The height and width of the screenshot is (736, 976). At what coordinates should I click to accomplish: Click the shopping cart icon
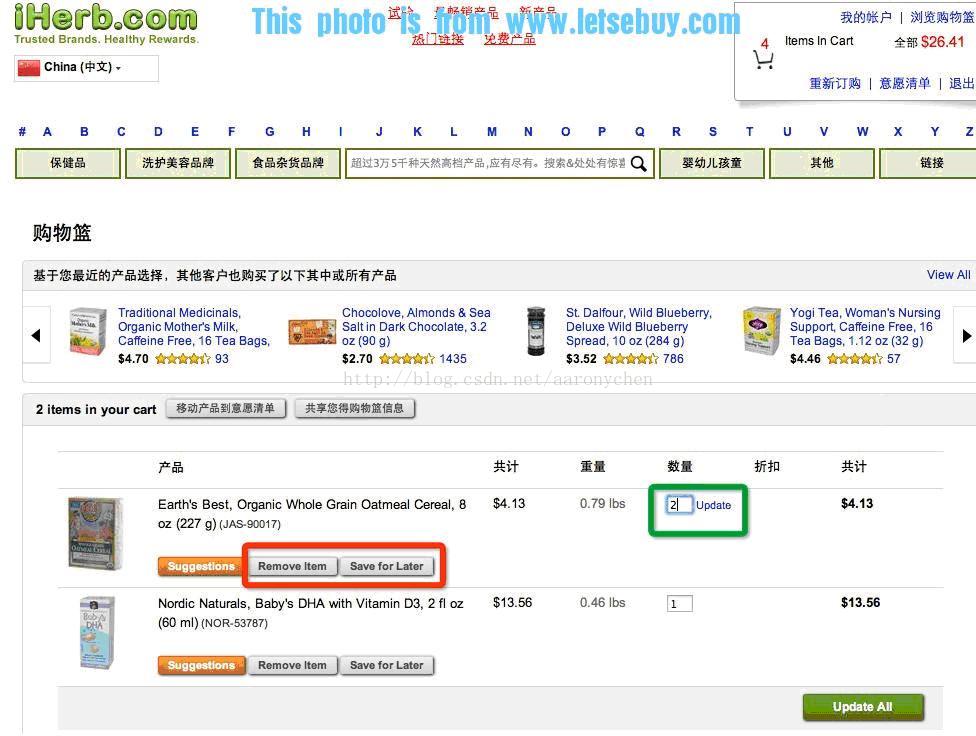pyautogui.click(x=763, y=60)
